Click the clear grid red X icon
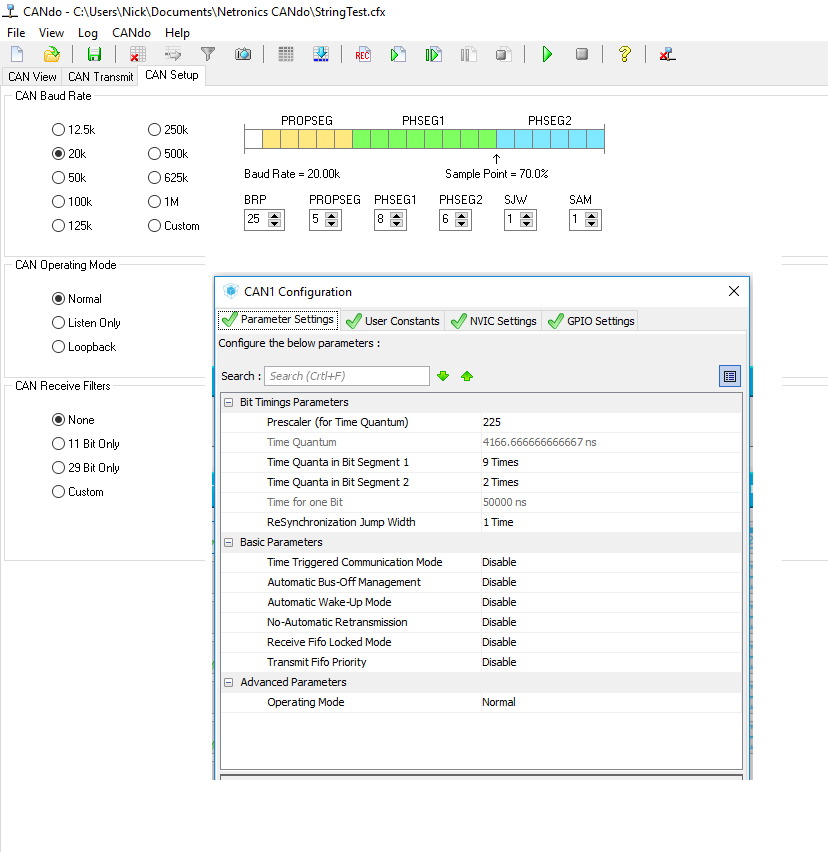This screenshot has height=852, width=828. click(x=137, y=54)
